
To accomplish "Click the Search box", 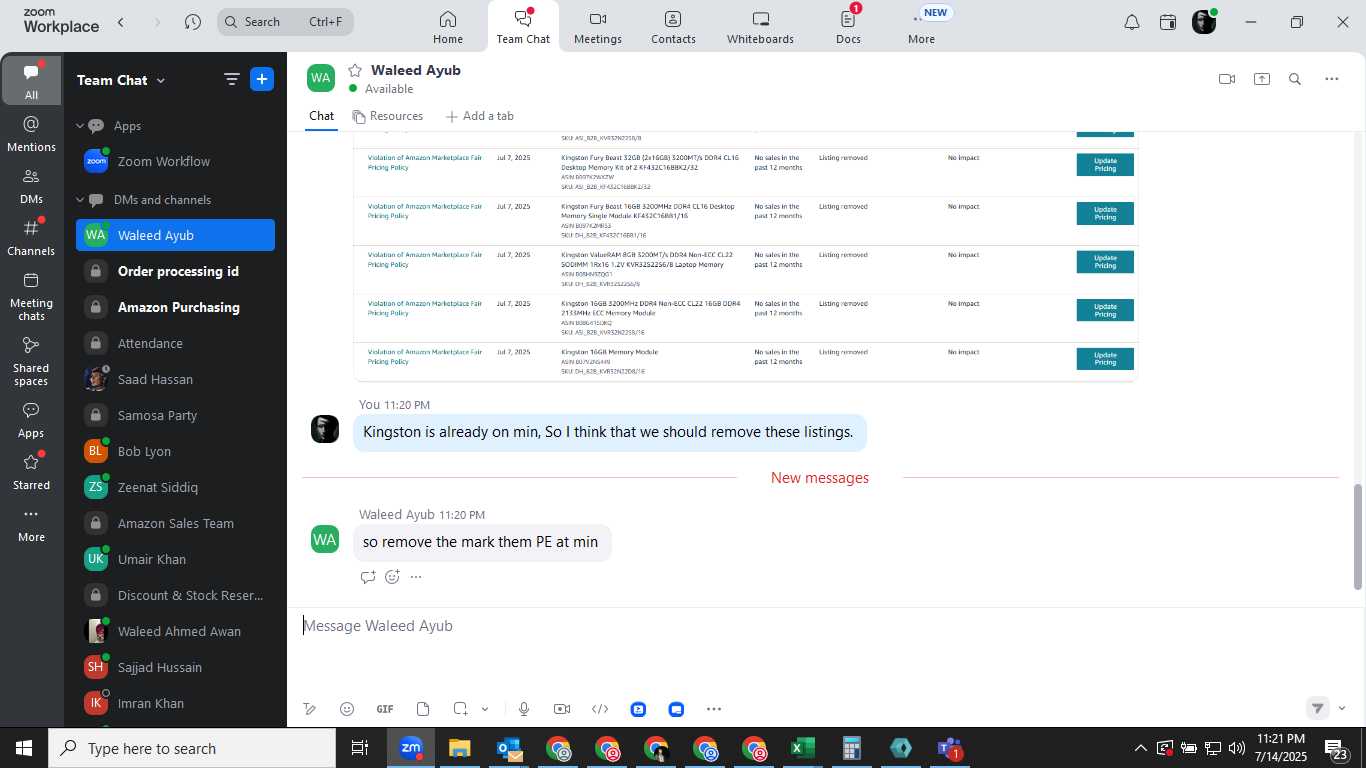I will 285,21.
